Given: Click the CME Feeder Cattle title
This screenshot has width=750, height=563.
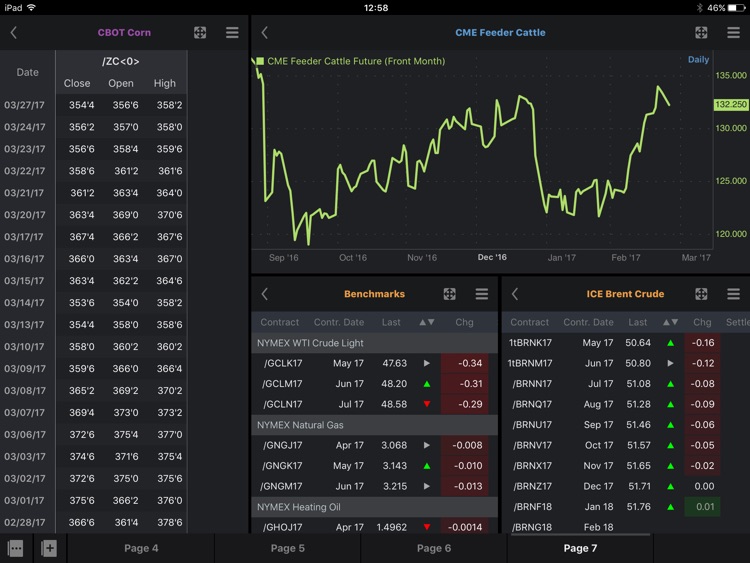Looking at the screenshot, I should [x=500, y=33].
